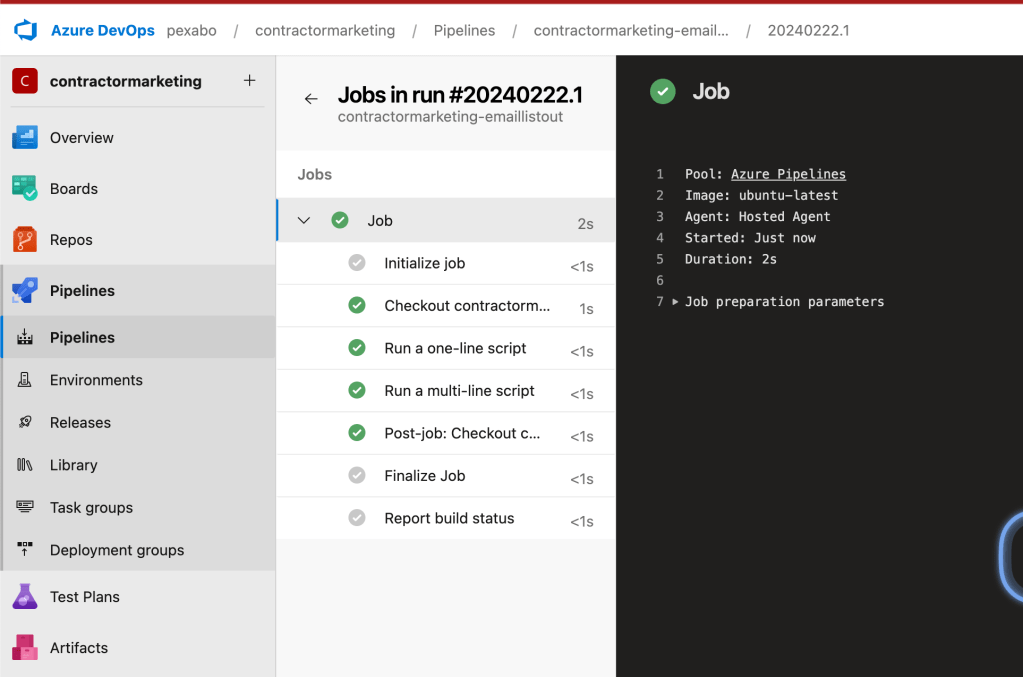
Task: Open Pipelines breadcrumb in header
Action: pos(464,31)
